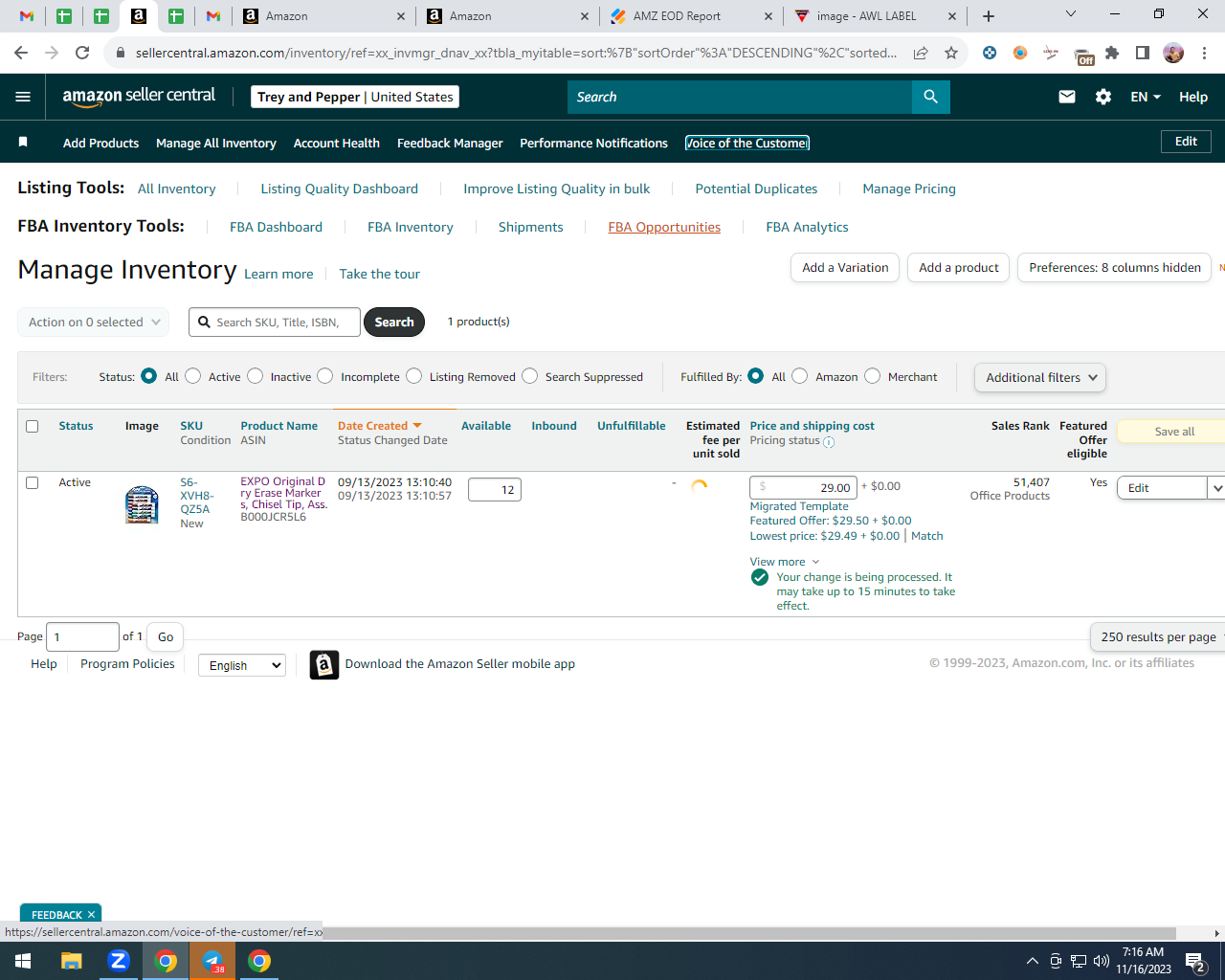Close the FEEDBACK tab with its X
The height and width of the screenshot is (980, 1225).
(x=91, y=915)
